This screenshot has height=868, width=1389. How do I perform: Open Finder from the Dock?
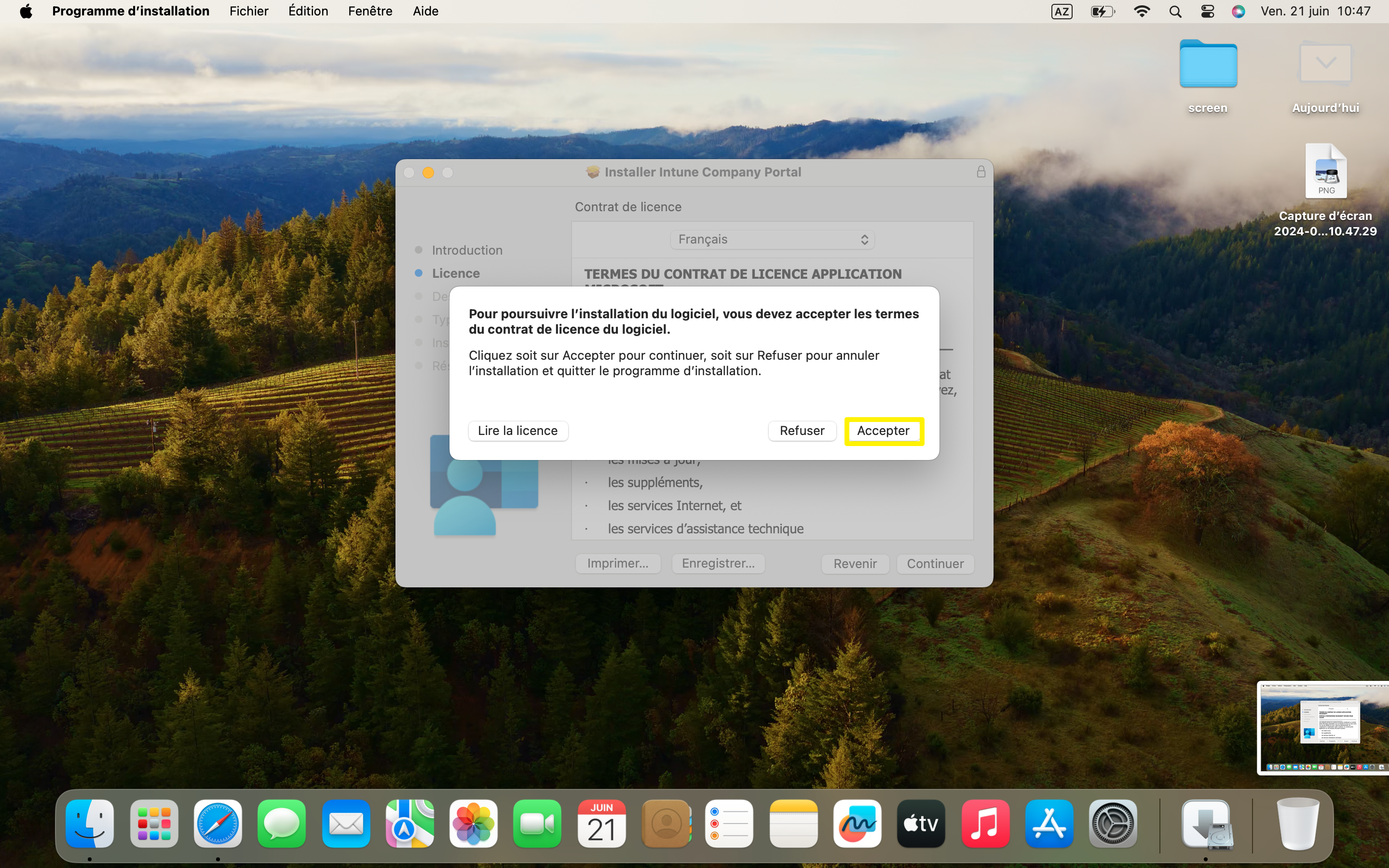click(x=90, y=824)
